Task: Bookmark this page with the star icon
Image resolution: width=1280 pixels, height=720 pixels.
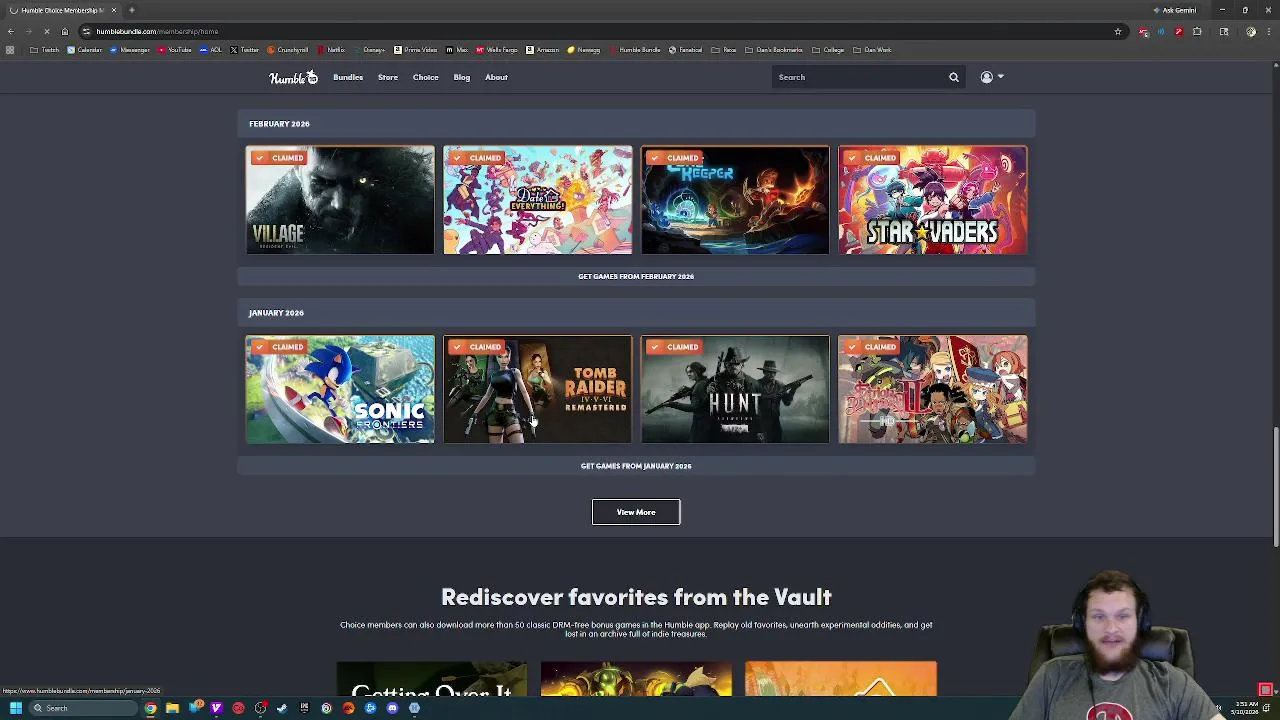Action: pyautogui.click(x=1118, y=31)
